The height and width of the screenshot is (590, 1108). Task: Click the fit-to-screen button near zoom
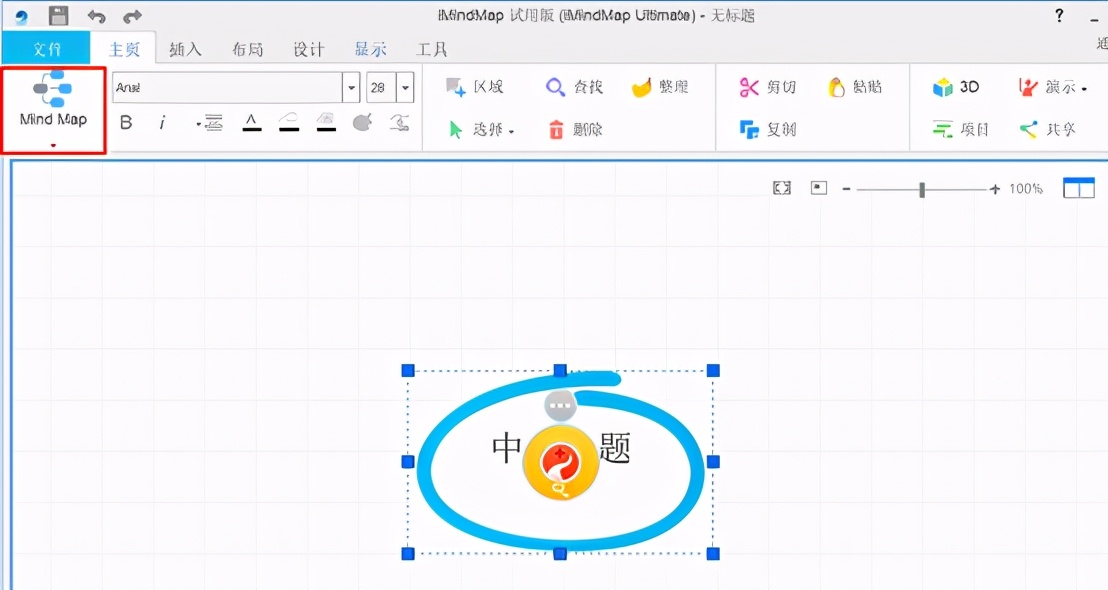pyautogui.click(x=782, y=188)
